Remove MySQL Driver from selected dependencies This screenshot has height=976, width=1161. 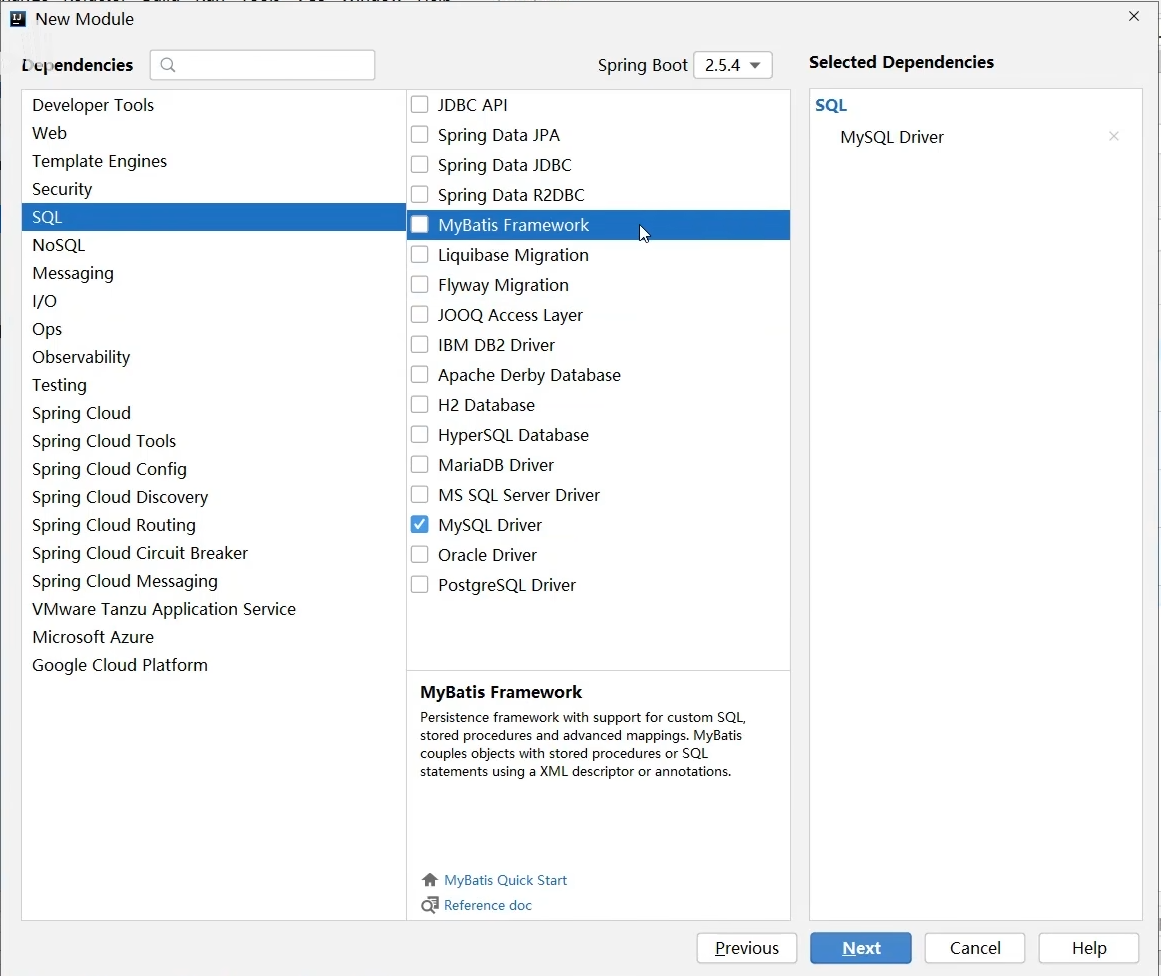[x=1114, y=136]
